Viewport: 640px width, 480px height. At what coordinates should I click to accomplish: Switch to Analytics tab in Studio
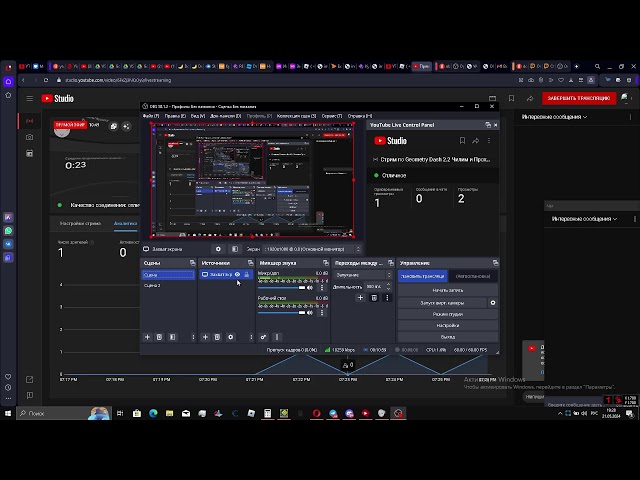click(125, 223)
